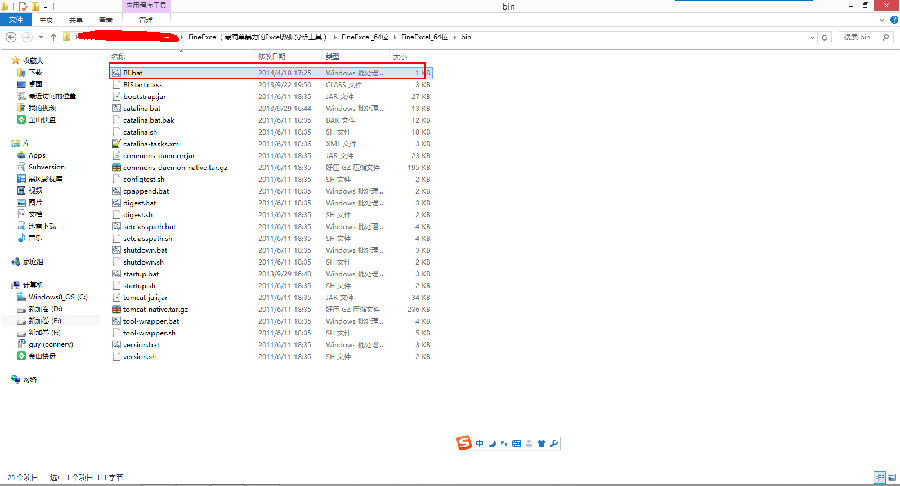This screenshot has width=900, height=486.
Task: Open the File (文件) tab
Action: coord(18,19)
